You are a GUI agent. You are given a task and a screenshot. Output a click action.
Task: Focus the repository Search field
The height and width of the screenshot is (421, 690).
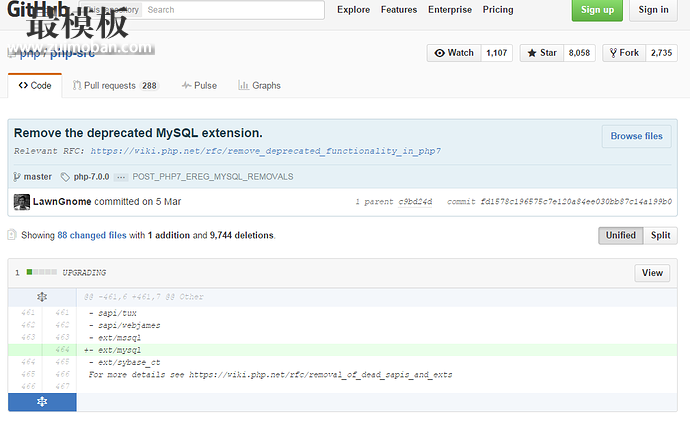tap(234, 10)
